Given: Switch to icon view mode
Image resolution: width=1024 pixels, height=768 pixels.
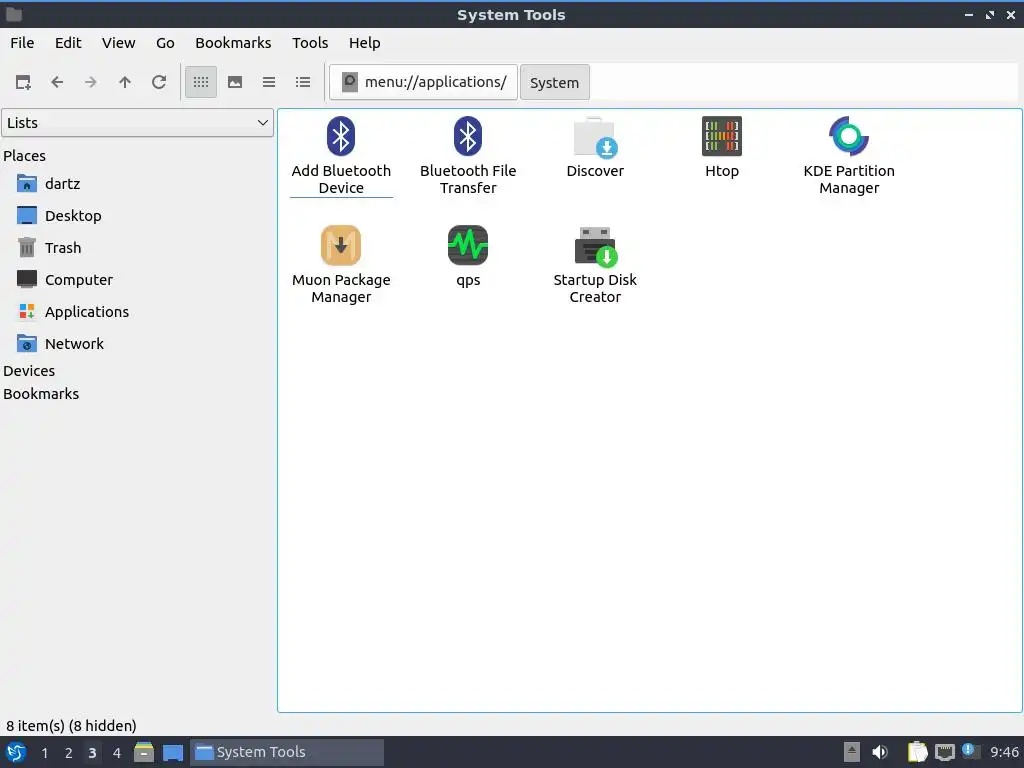Looking at the screenshot, I should point(201,82).
